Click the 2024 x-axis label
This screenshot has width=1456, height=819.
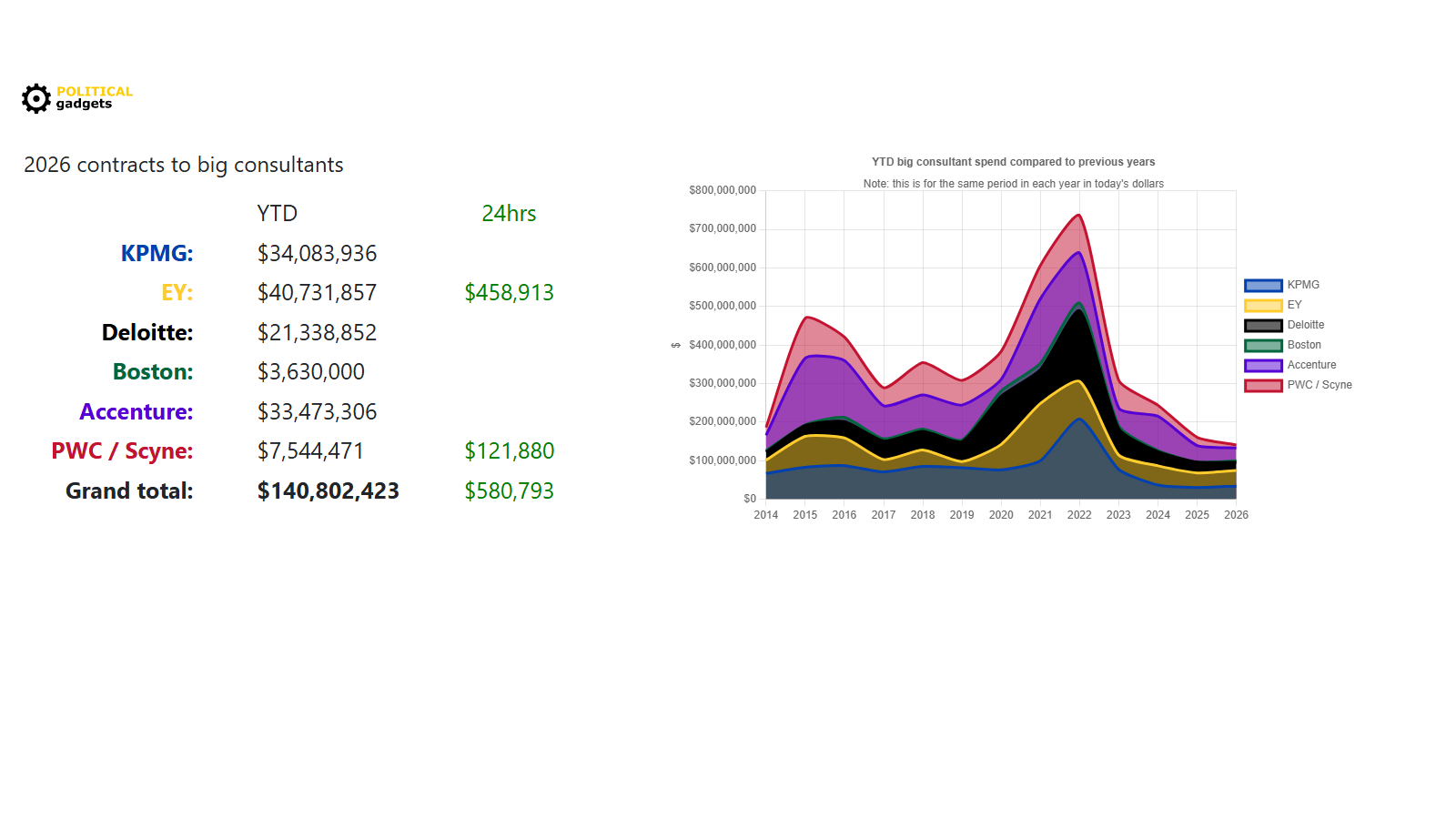point(1158,515)
